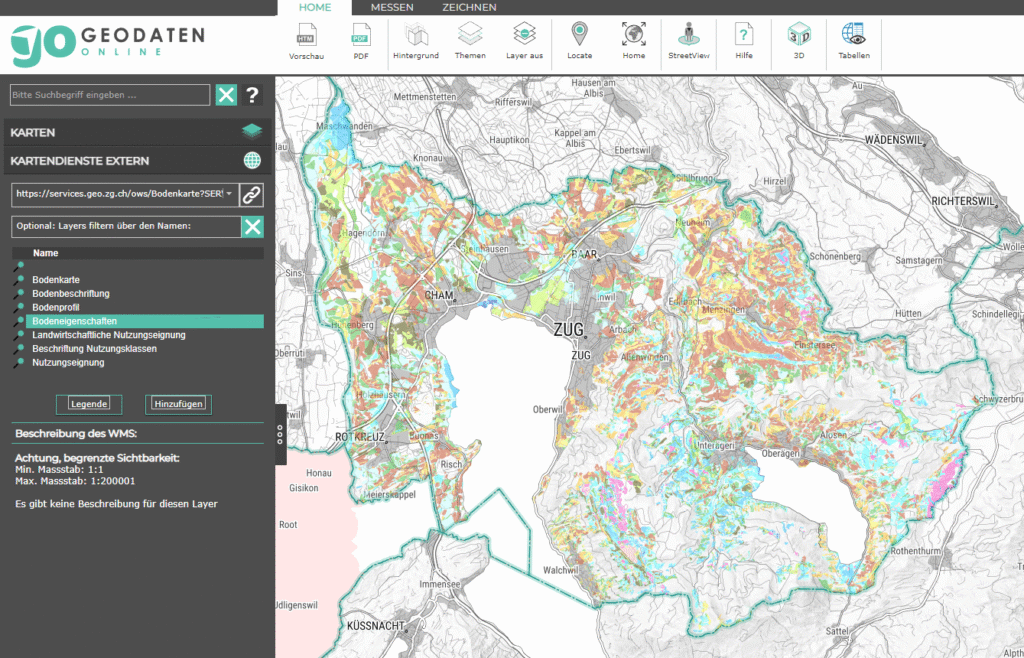Open the Tabellen tables tool
The height and width of the screenshot is (658, 1024).
coord(853,38)
